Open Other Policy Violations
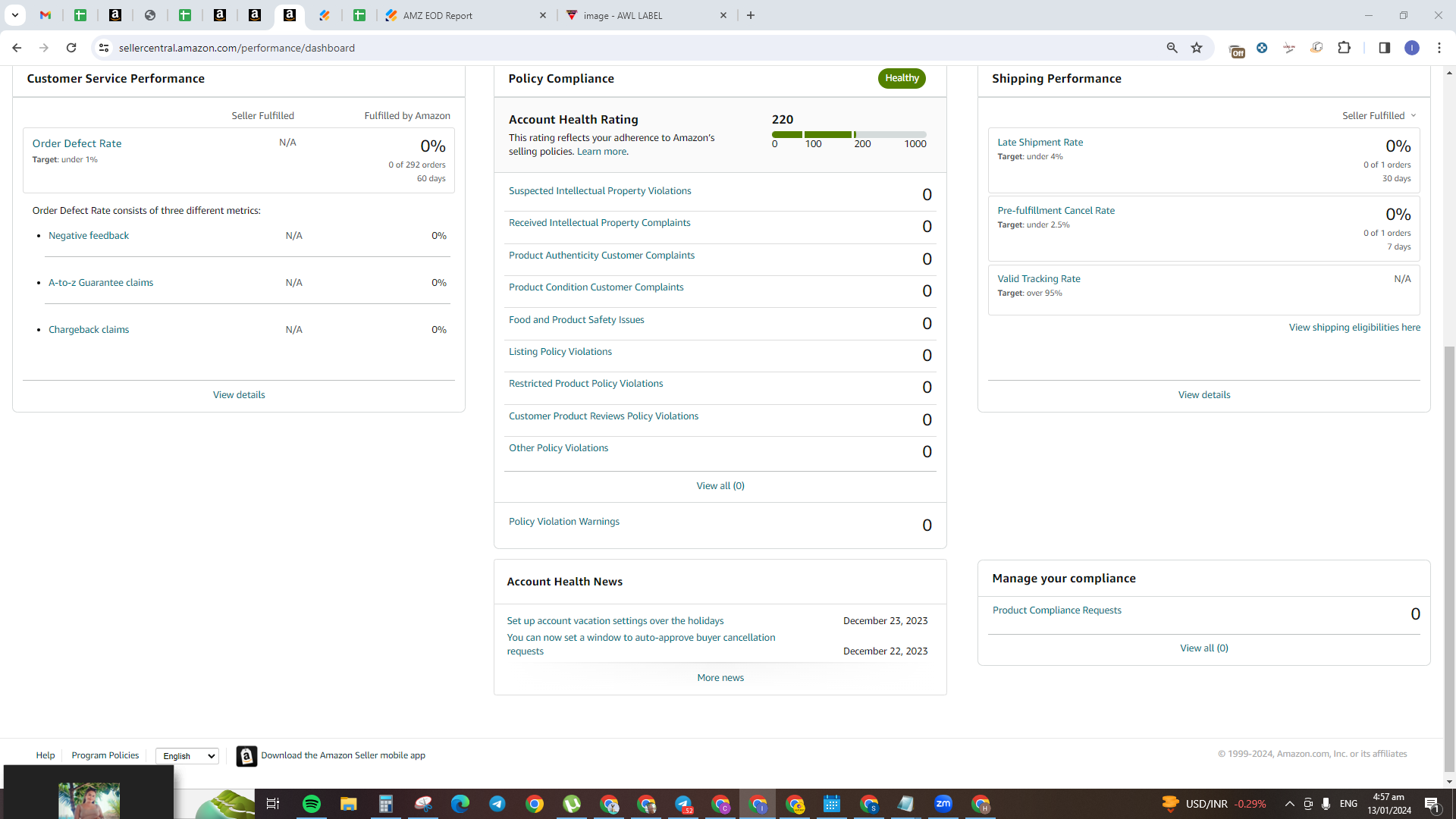Image resolution: width=1456 pixels, height=819 pixels. coord(558,448)
